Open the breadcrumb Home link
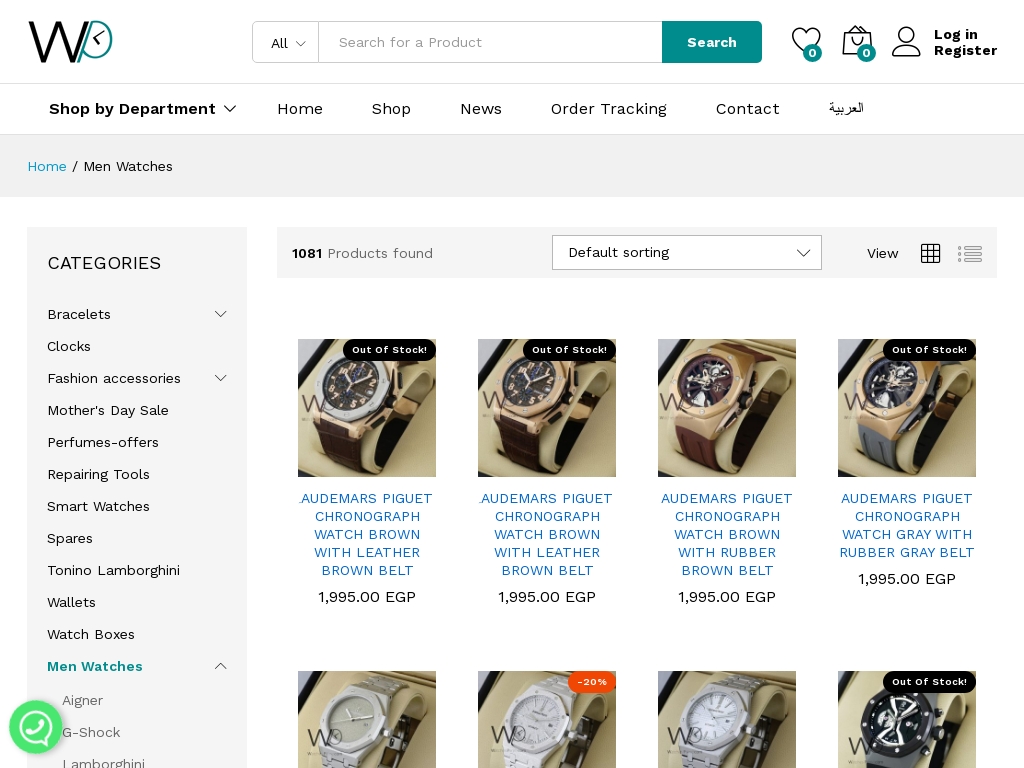 tap(47, 166)
